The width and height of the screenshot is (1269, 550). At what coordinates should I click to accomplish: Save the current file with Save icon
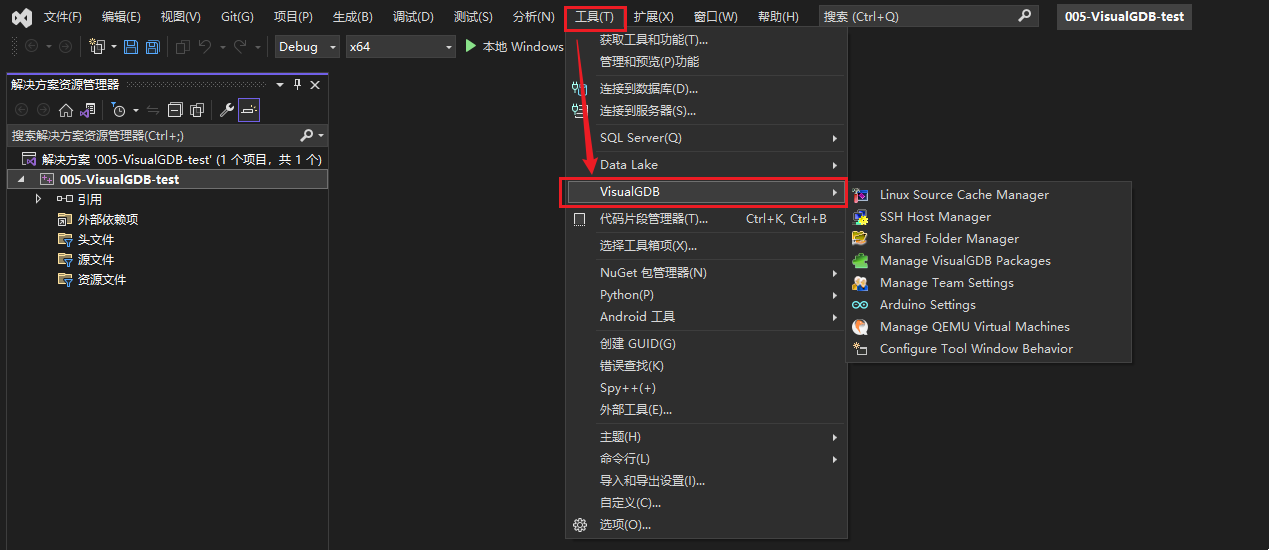[x=131, y=47]
